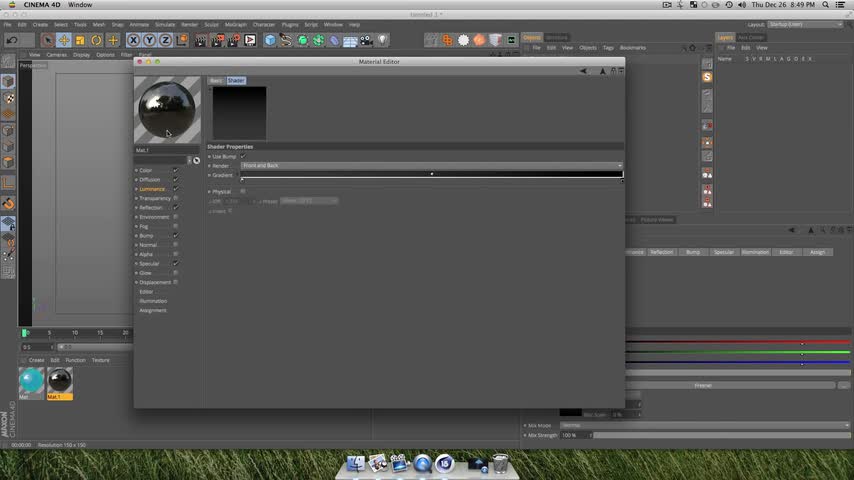Click the white gear-shaped toolbar icon
Image resolution: width=854 pixels, height=480 pixels.
463,40
